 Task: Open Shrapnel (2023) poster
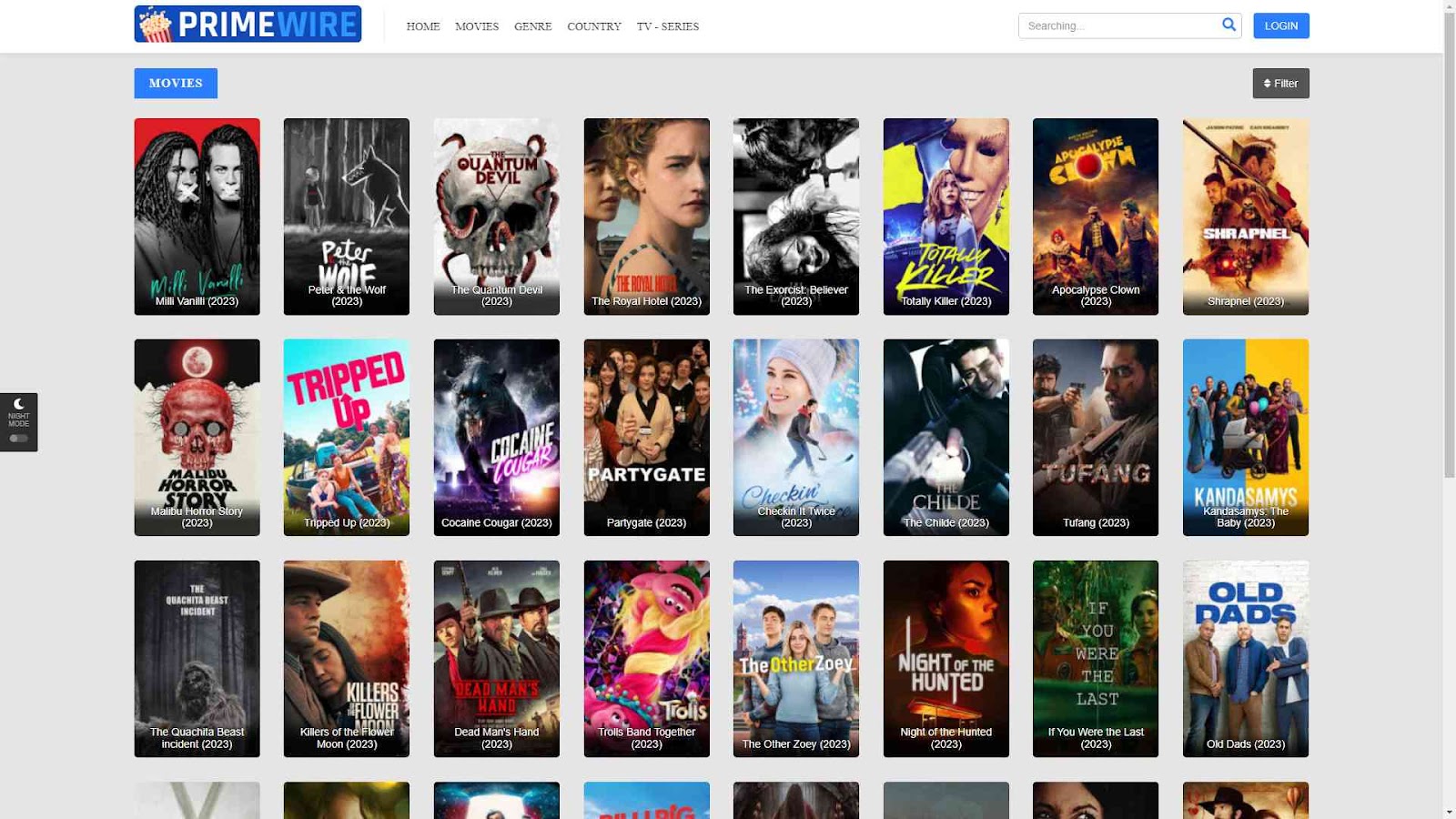[1246, 217]
